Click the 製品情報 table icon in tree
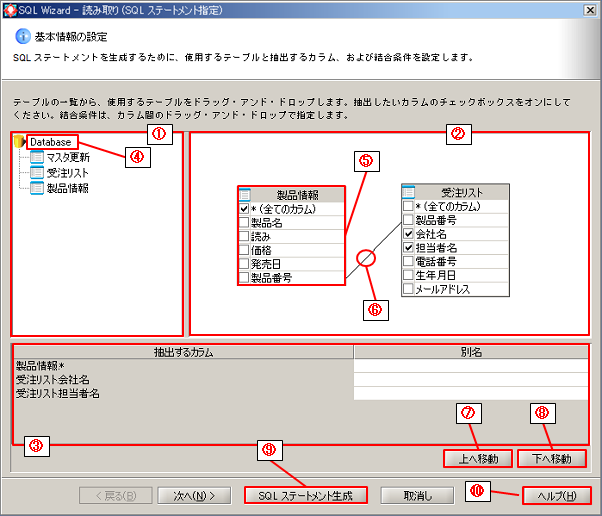 tap(37, 188)
